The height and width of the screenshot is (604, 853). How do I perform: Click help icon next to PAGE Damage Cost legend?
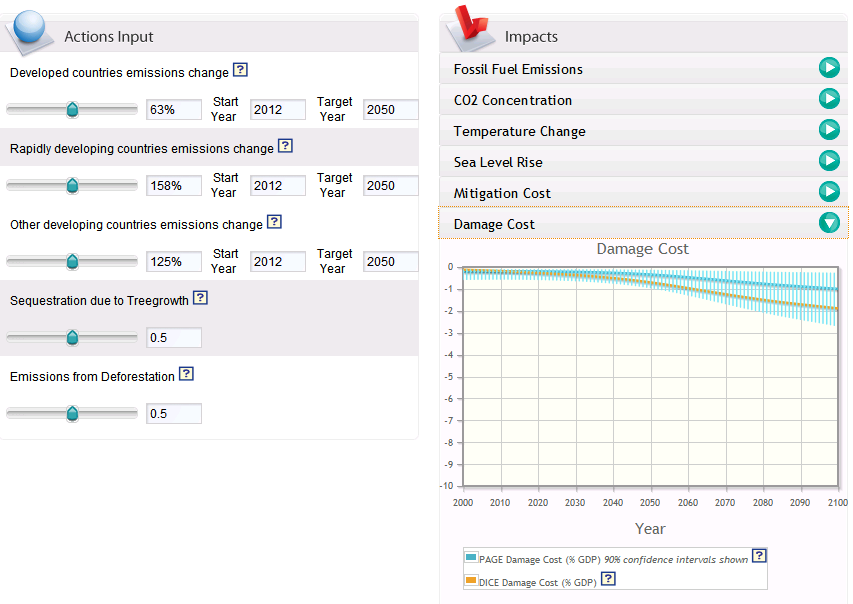point(759,556)
